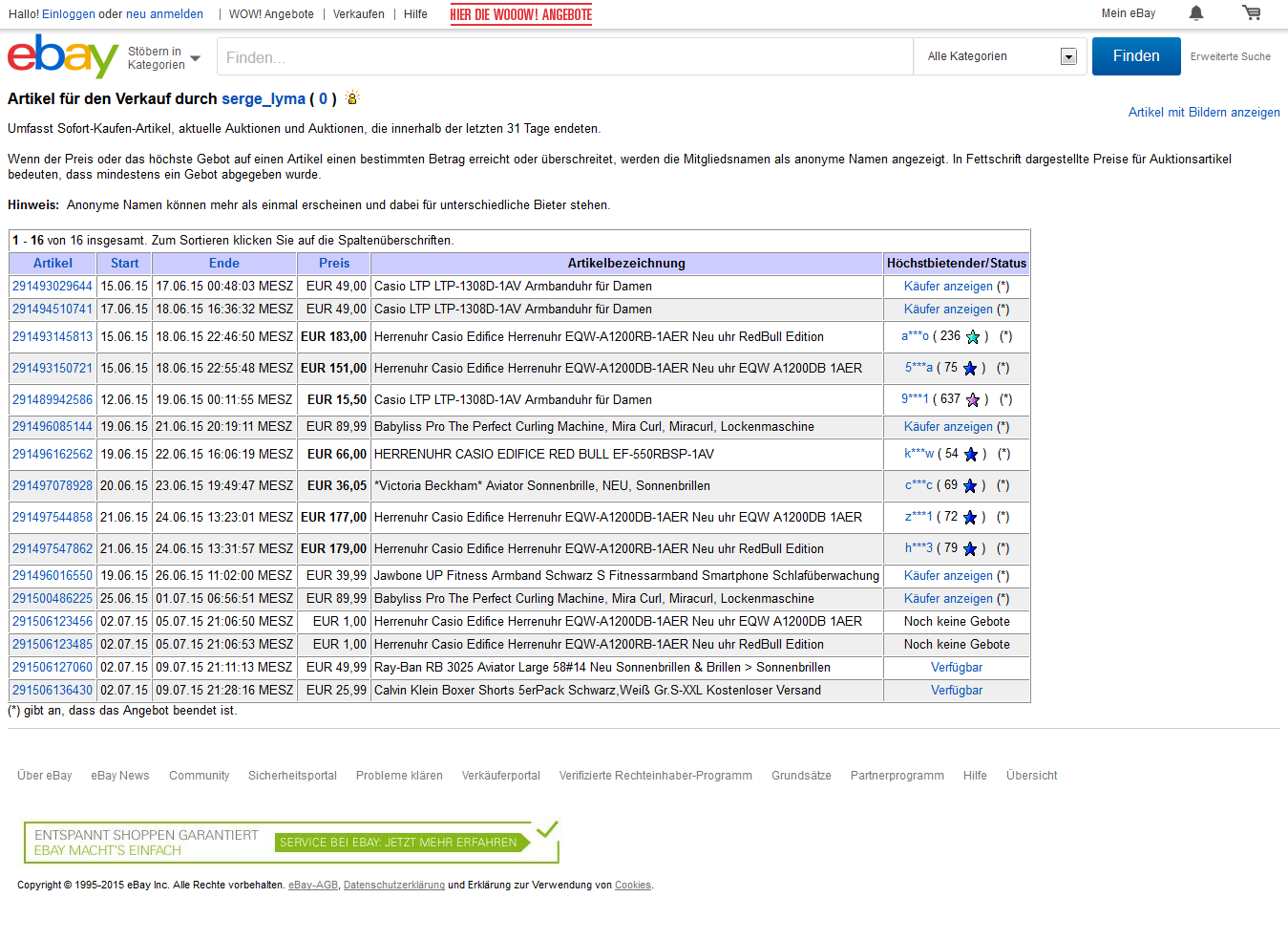Viewport: 1288px width, 940px height.
Task: Click the feedback star next to c***c
Action: coord(970,485)
